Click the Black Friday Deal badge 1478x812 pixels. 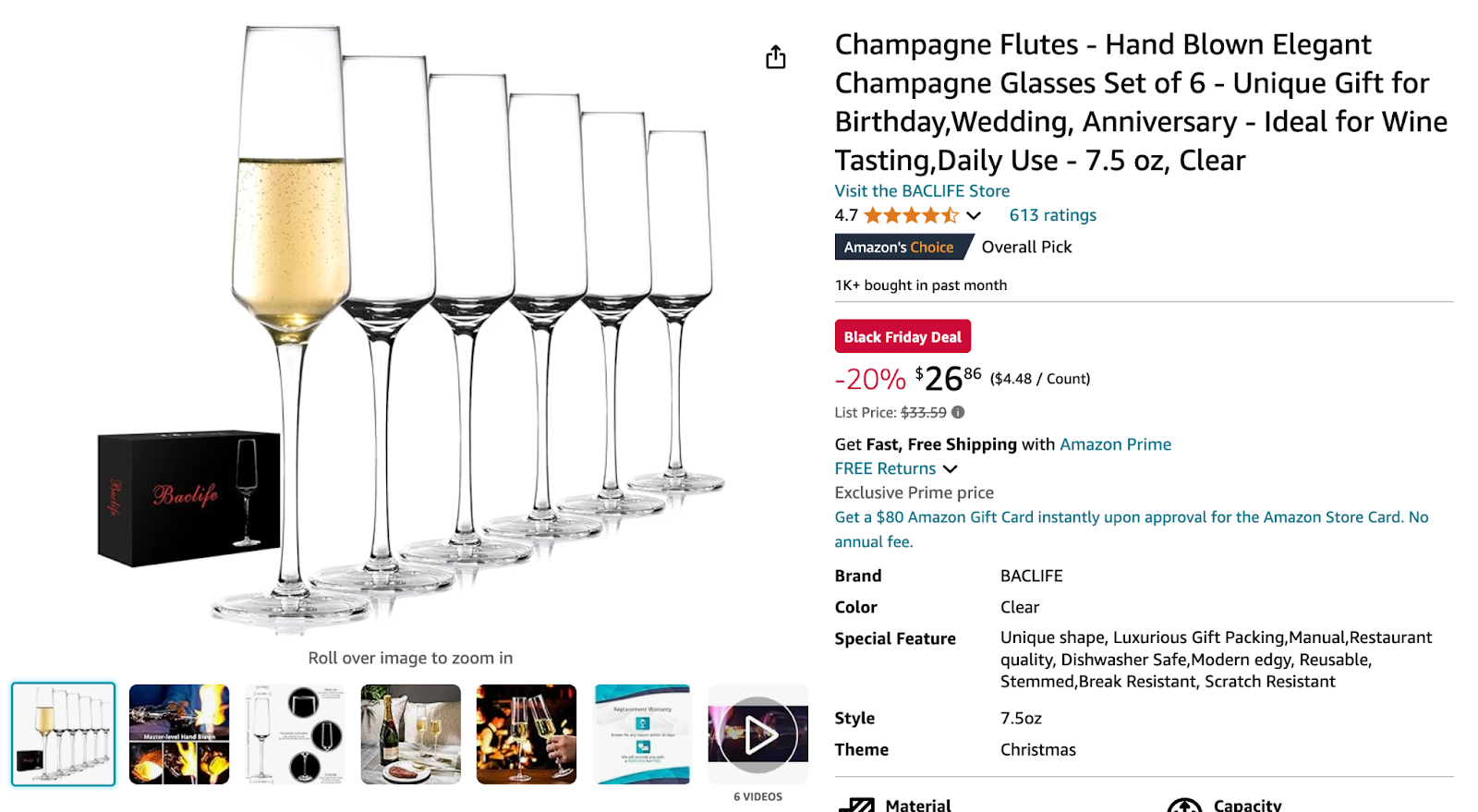pyautogui.click(x=903, y=336)
